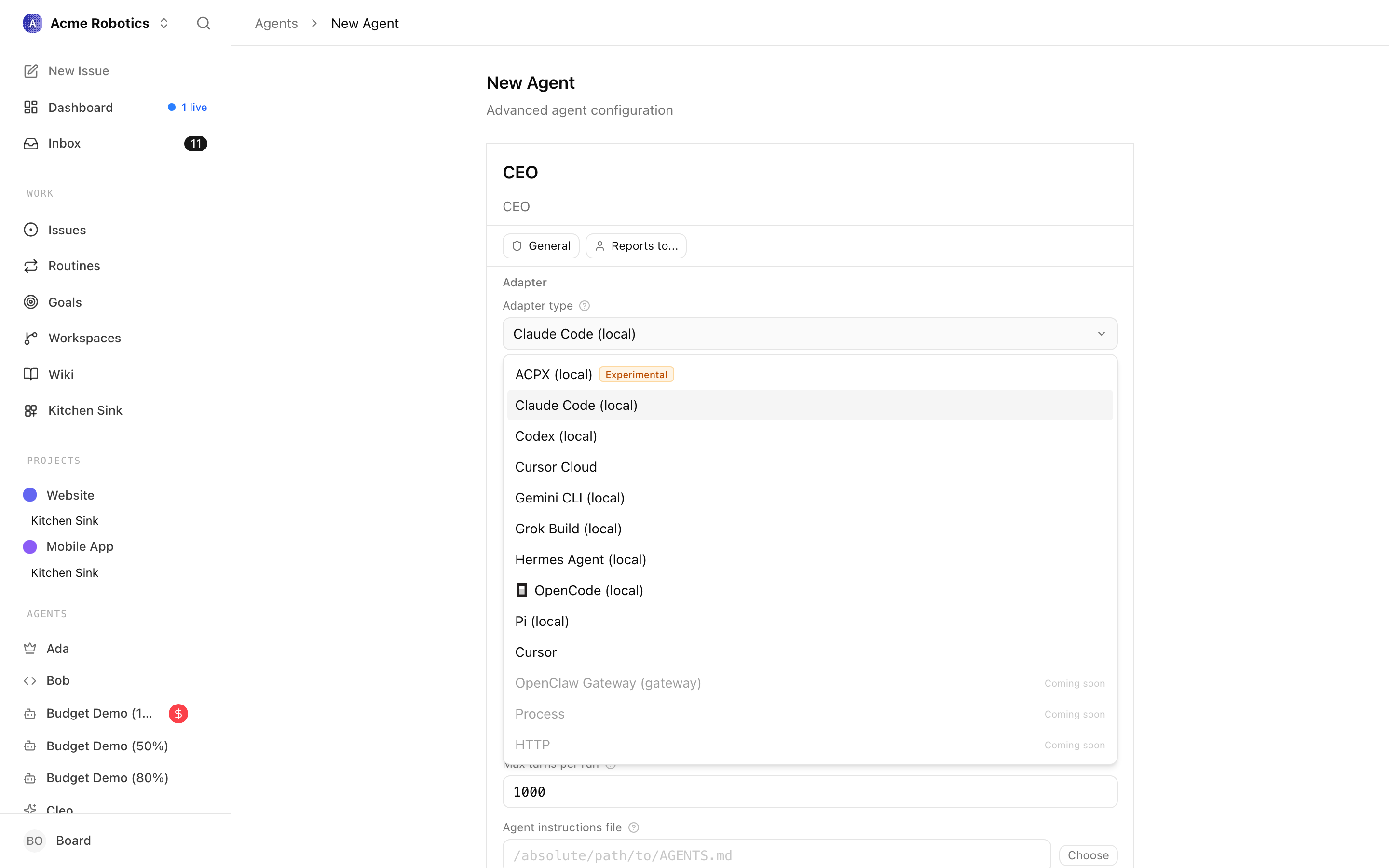Click the shield icon on the General button
The image size is (1389, 868).
pyautogui.click(x=517, y=246)
